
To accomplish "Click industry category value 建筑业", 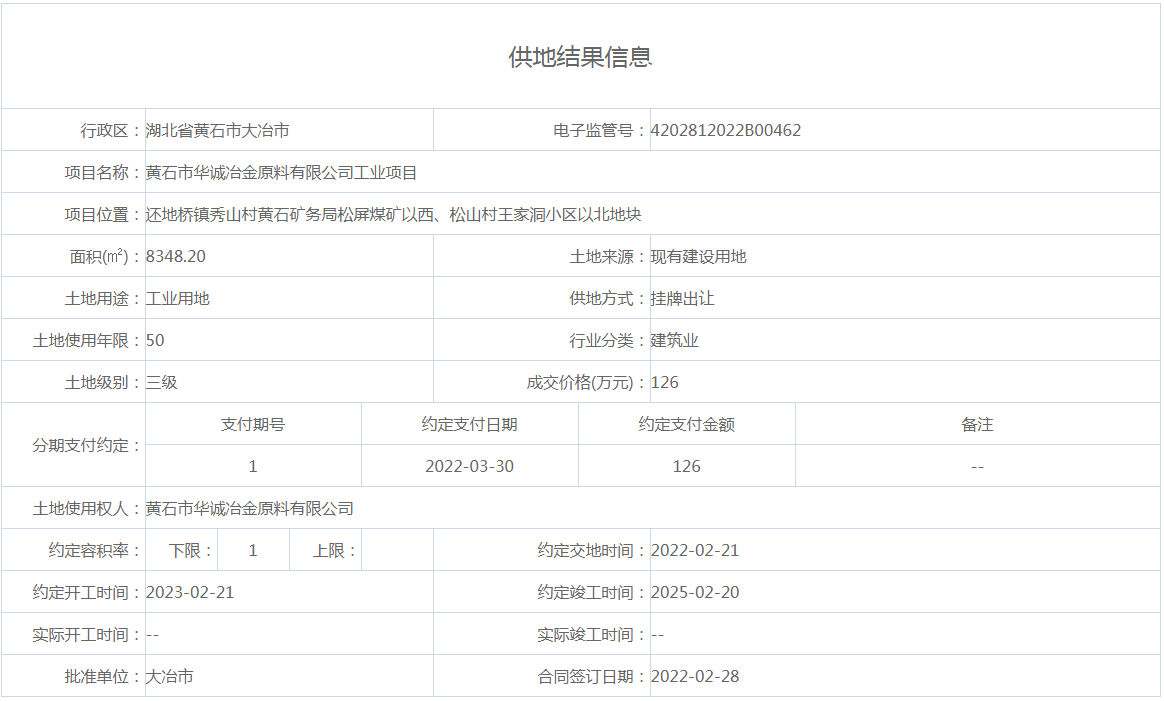I will click(x=675, y=341).
